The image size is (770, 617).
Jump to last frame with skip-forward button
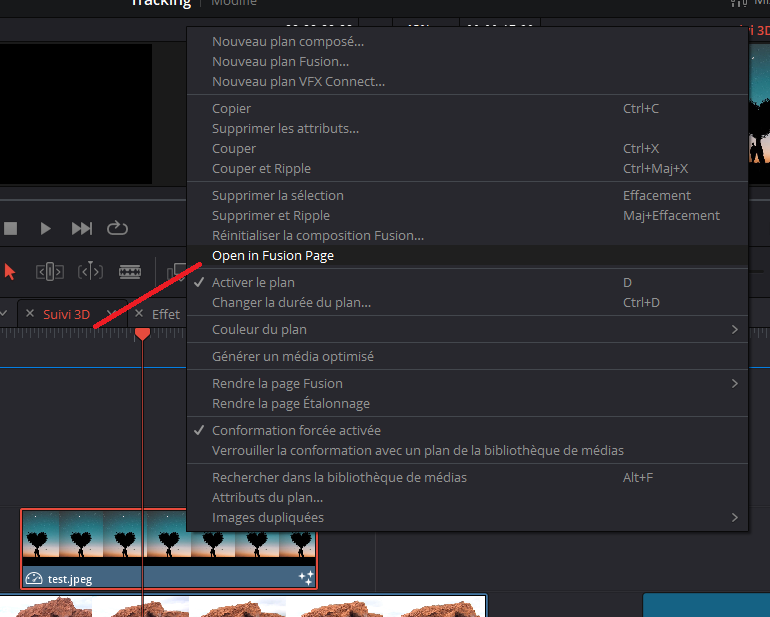click(82, 228)
